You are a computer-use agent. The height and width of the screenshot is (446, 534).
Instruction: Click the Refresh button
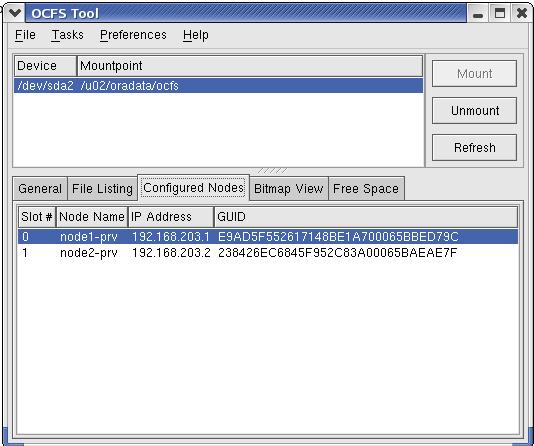(x=474, y=148)
